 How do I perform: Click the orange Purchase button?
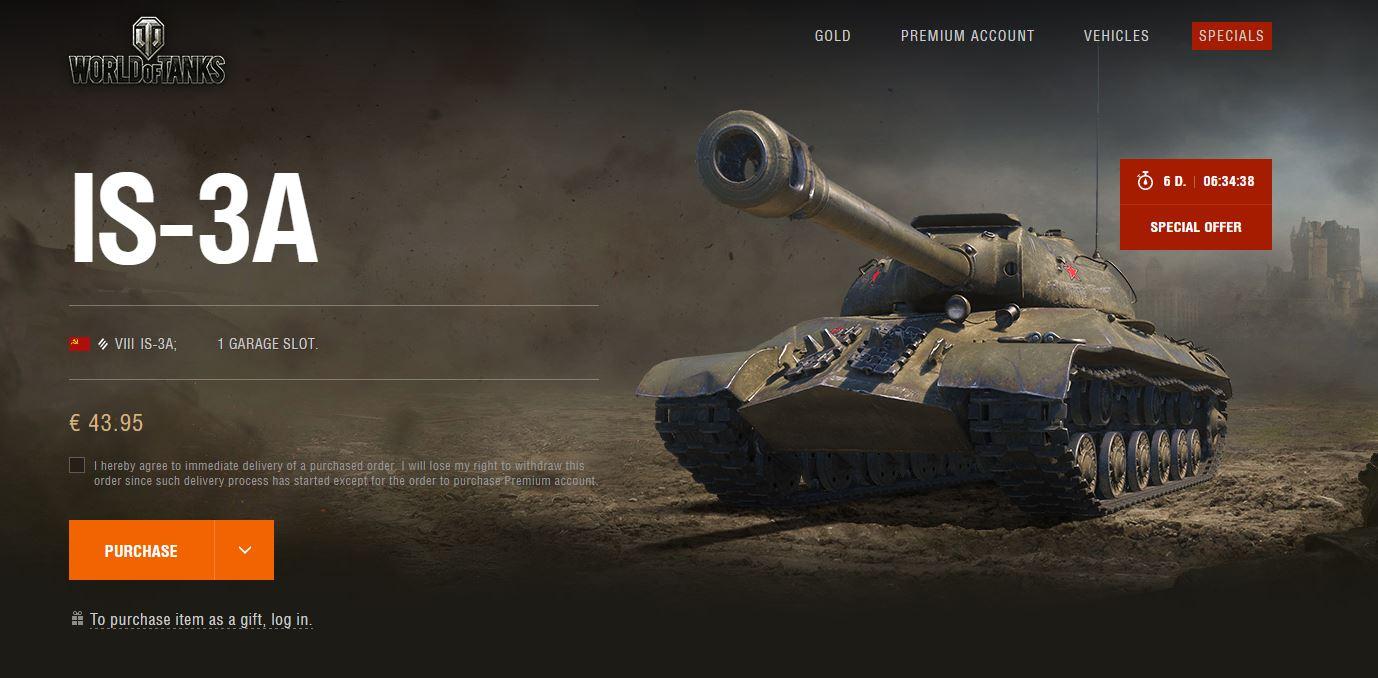[141, 550]
